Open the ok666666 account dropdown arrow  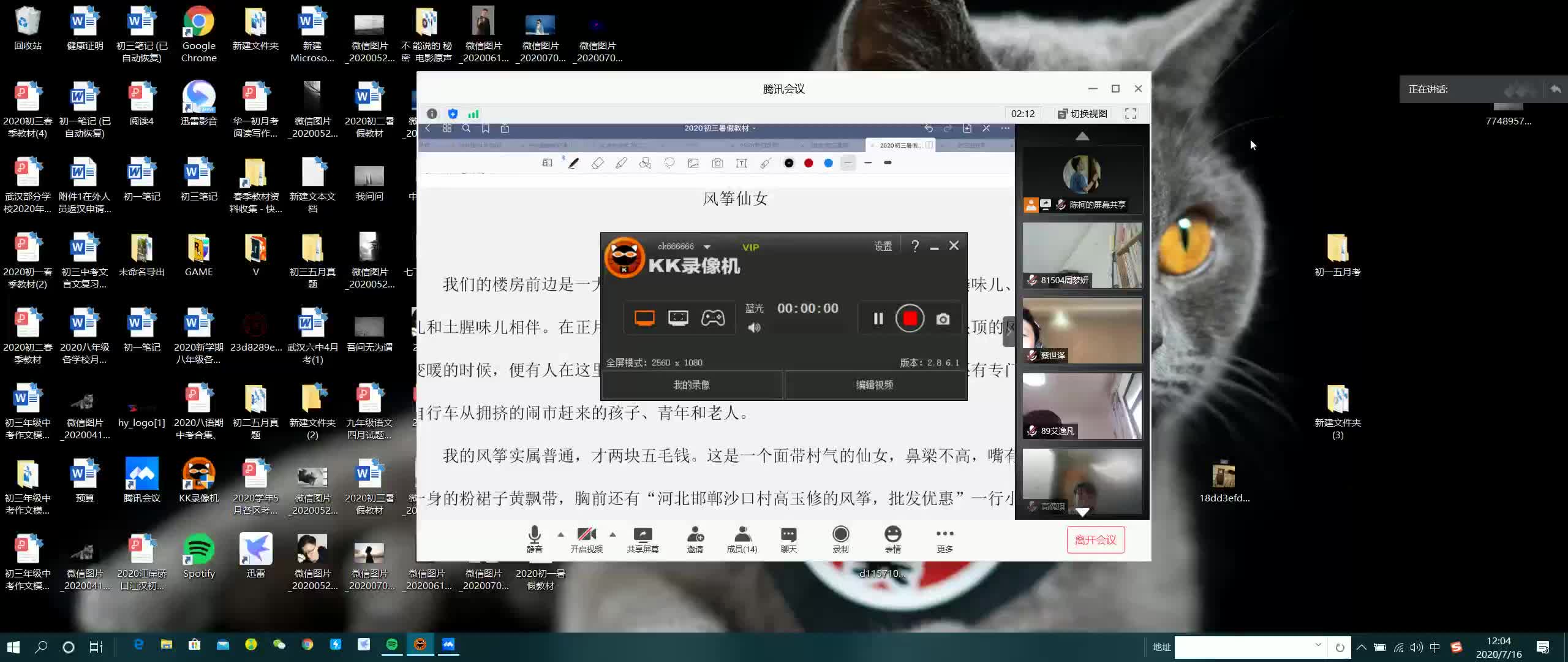tap(707, 247)
